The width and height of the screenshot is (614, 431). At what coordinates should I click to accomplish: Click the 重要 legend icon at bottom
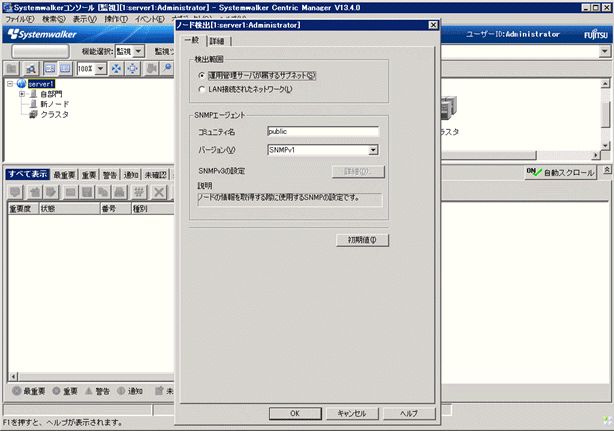[56, 391]
